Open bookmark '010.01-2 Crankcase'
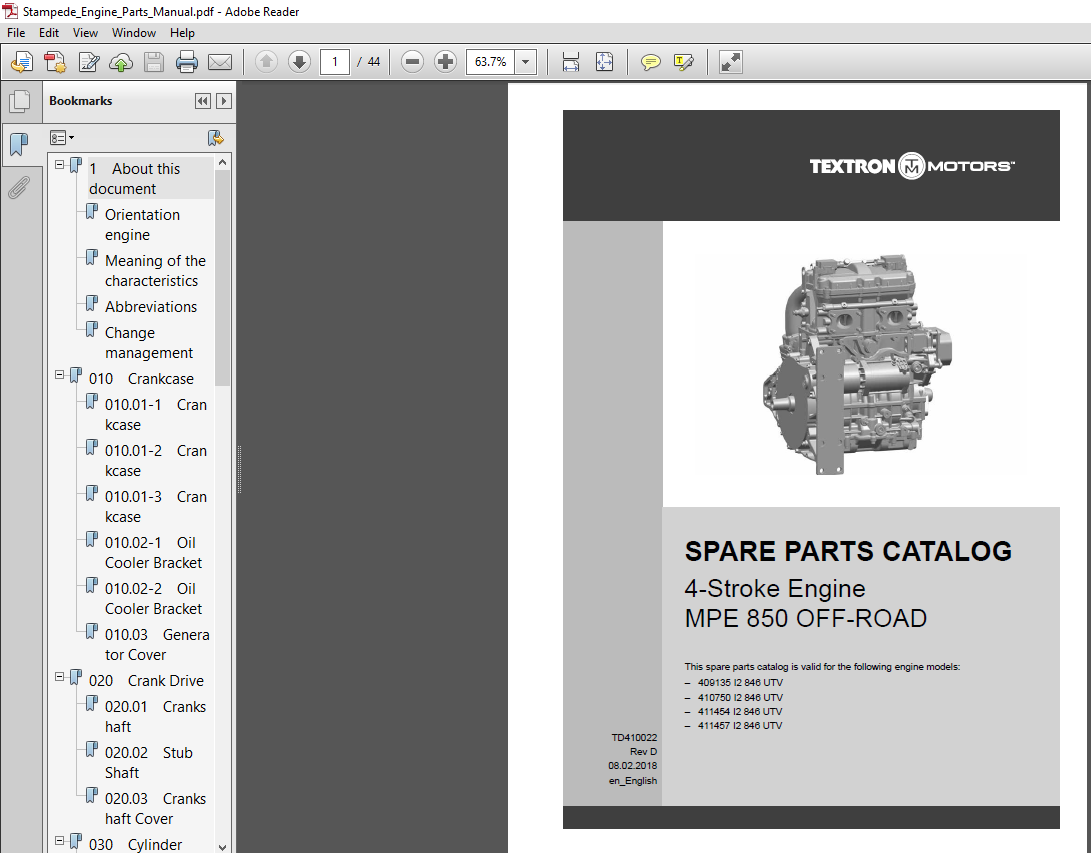Viewport: 1091px width, 853px height. tap(155, 461)
